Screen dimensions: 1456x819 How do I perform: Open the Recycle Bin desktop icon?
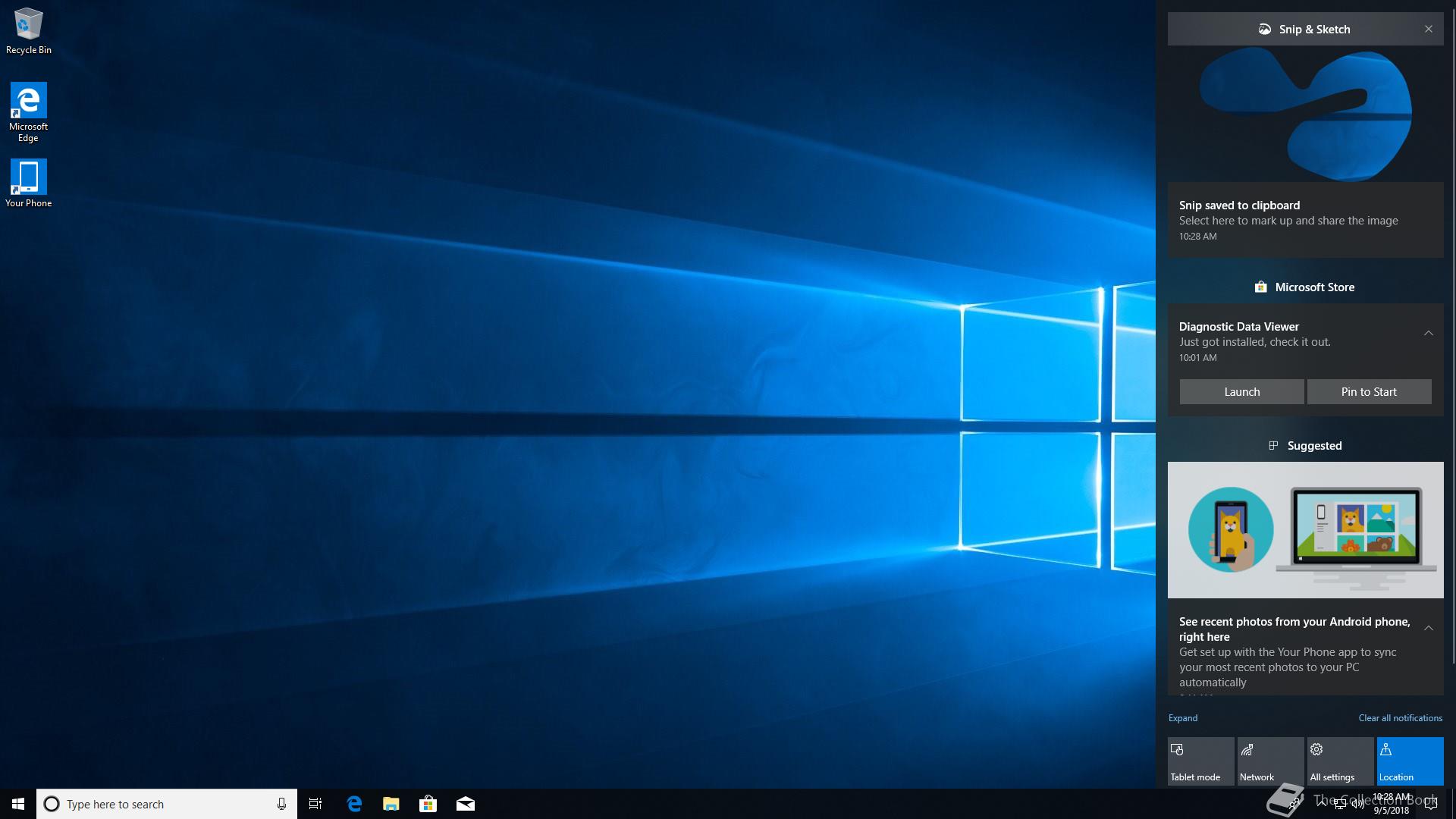point(29,31)
